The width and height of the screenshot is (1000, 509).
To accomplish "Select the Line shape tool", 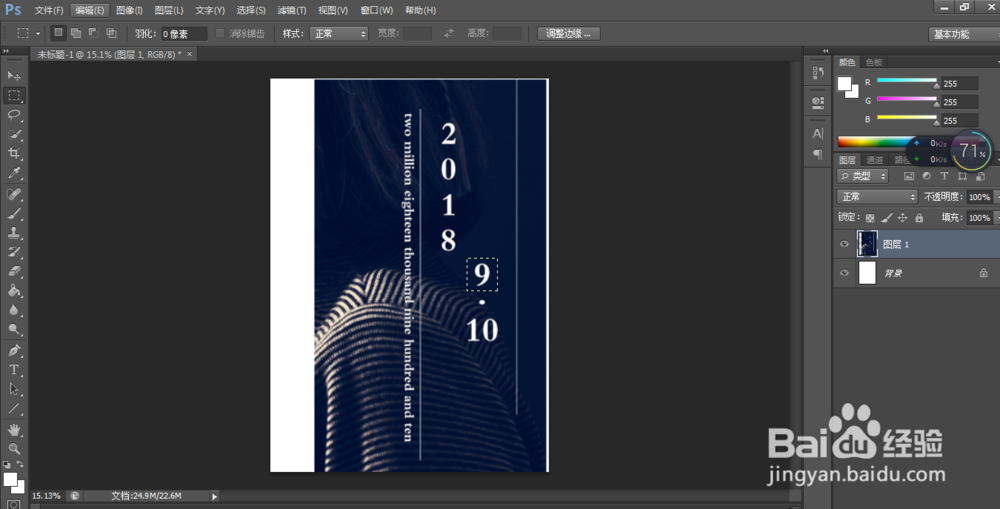I will tap(13, 408).
